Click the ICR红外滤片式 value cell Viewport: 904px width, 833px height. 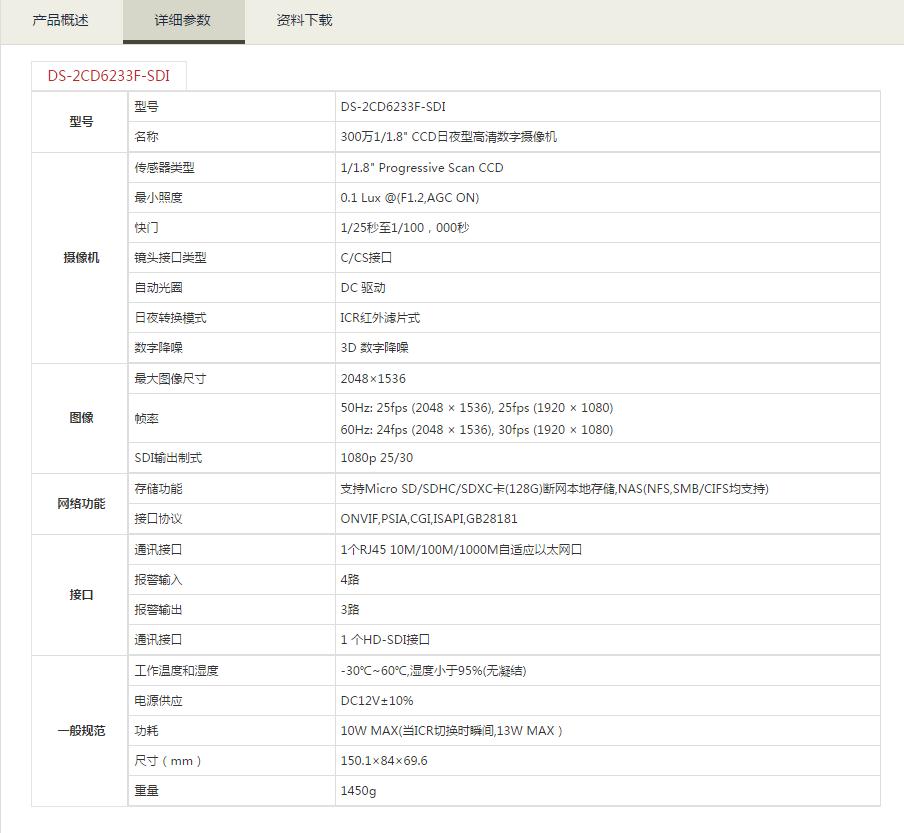click(x=380, y=318)
